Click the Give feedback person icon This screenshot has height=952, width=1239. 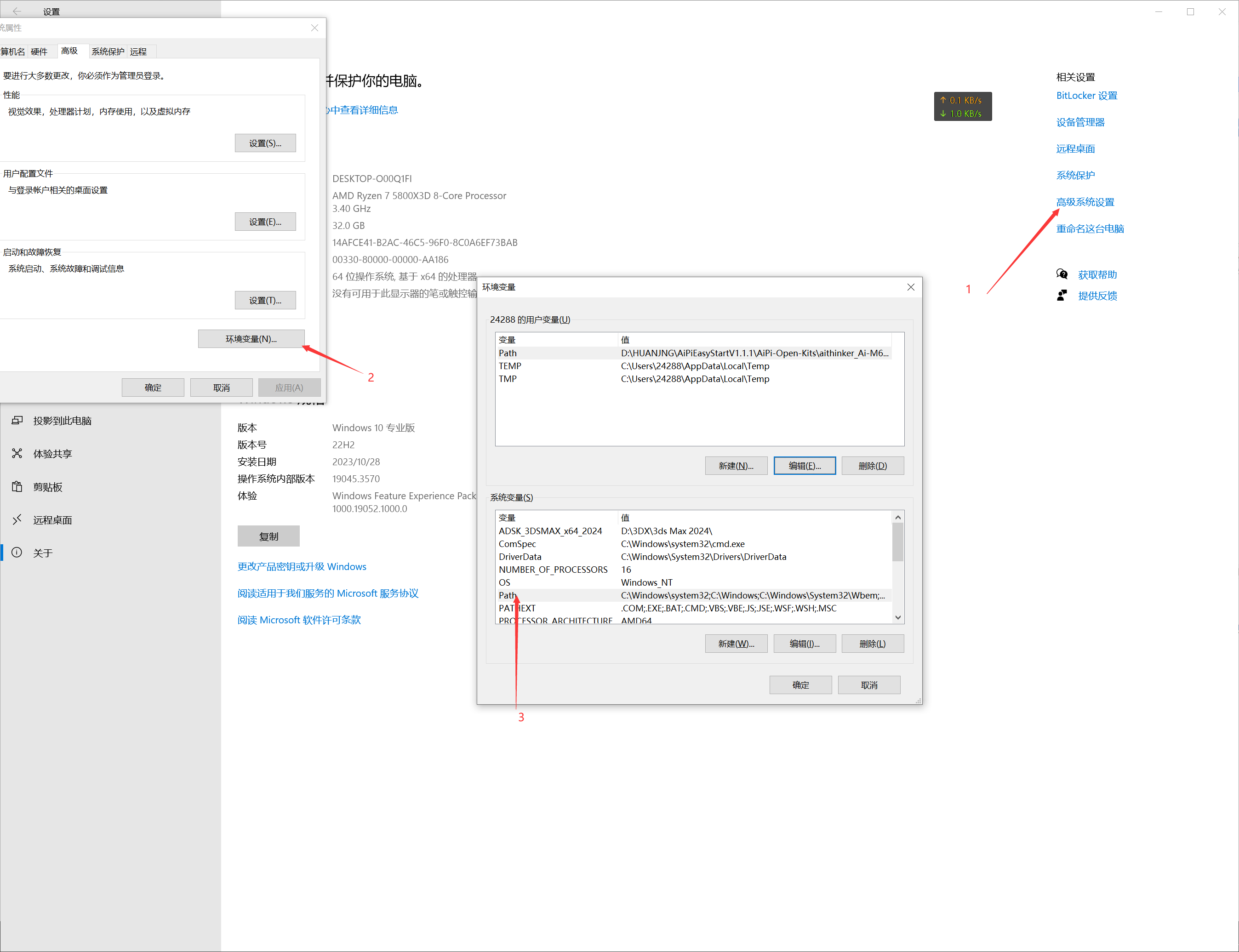coord(1062,296)
